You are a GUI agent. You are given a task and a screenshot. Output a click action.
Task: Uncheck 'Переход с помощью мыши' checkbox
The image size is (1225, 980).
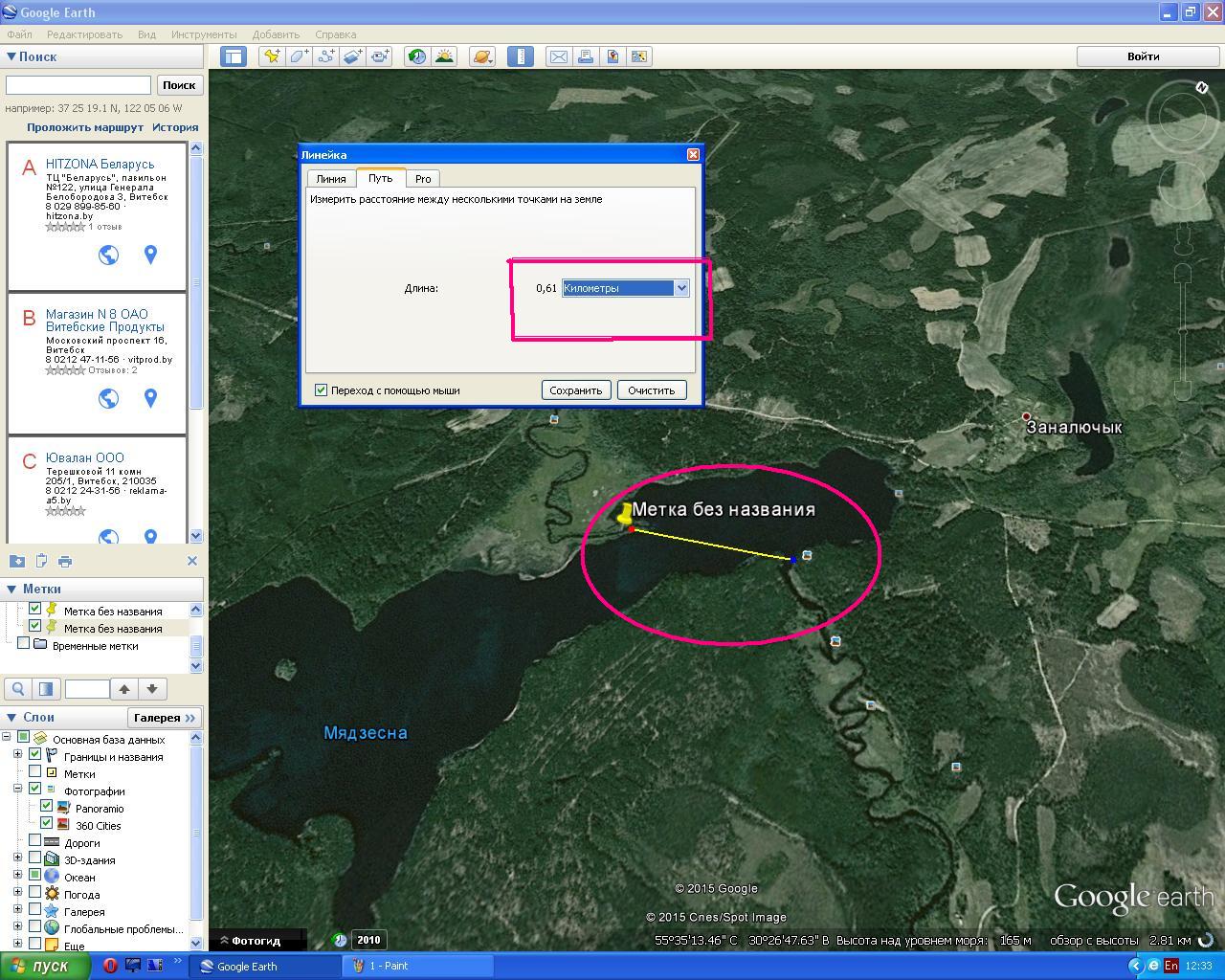coord(322,390)
